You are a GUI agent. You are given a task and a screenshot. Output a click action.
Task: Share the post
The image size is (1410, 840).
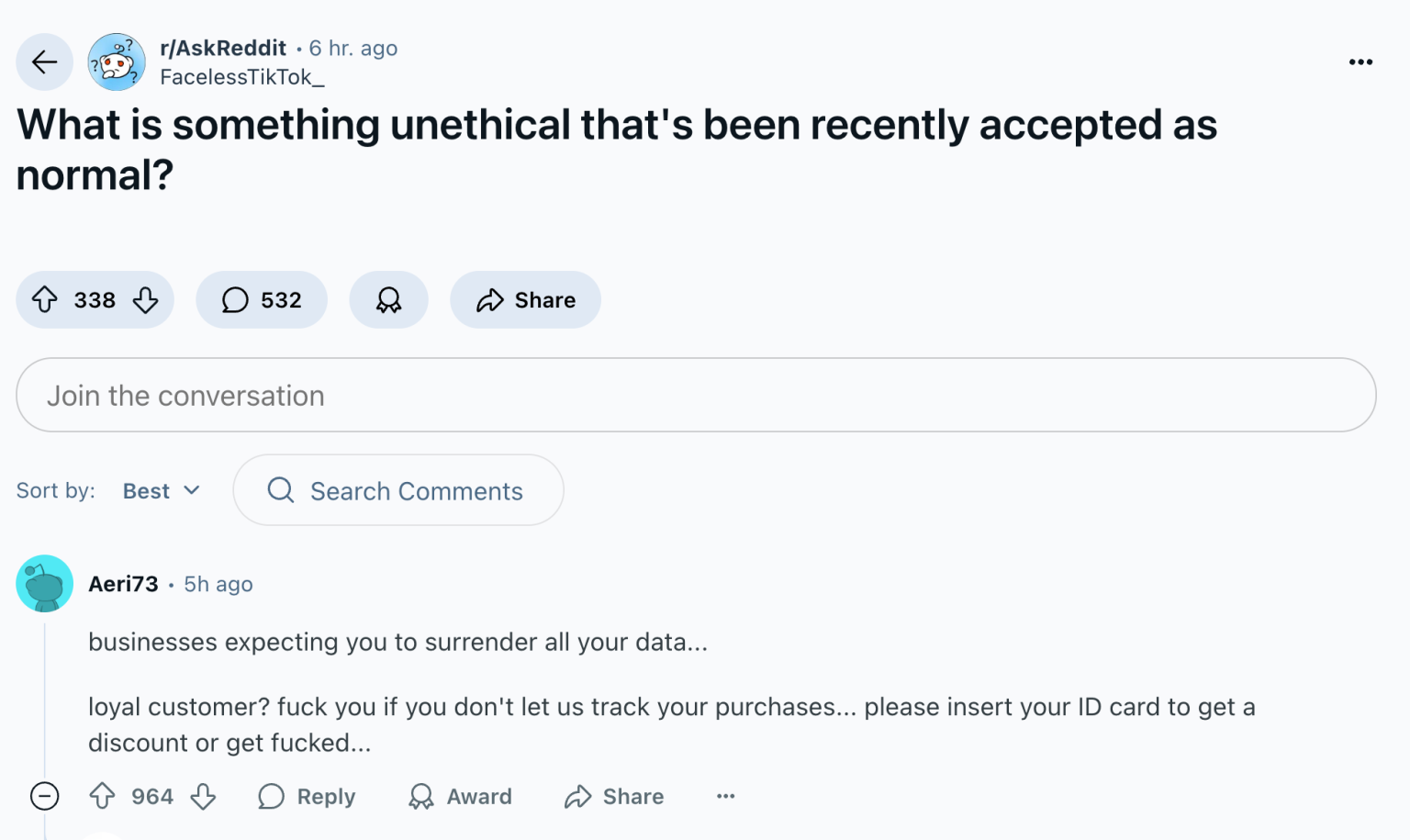click(x=525, y=299)
